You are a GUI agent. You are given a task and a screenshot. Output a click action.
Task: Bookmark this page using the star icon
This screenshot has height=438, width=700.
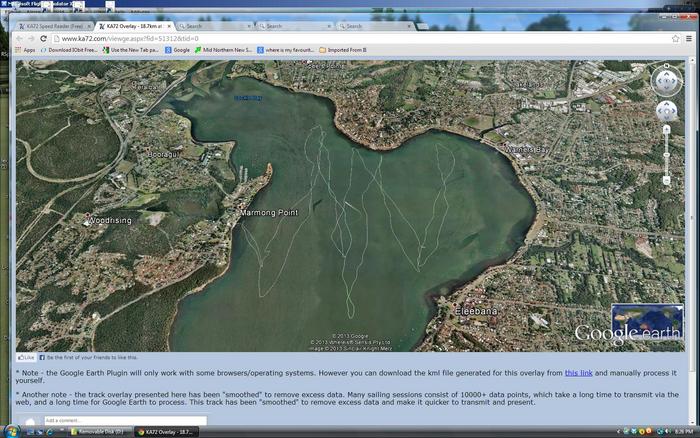click(674, 38)
